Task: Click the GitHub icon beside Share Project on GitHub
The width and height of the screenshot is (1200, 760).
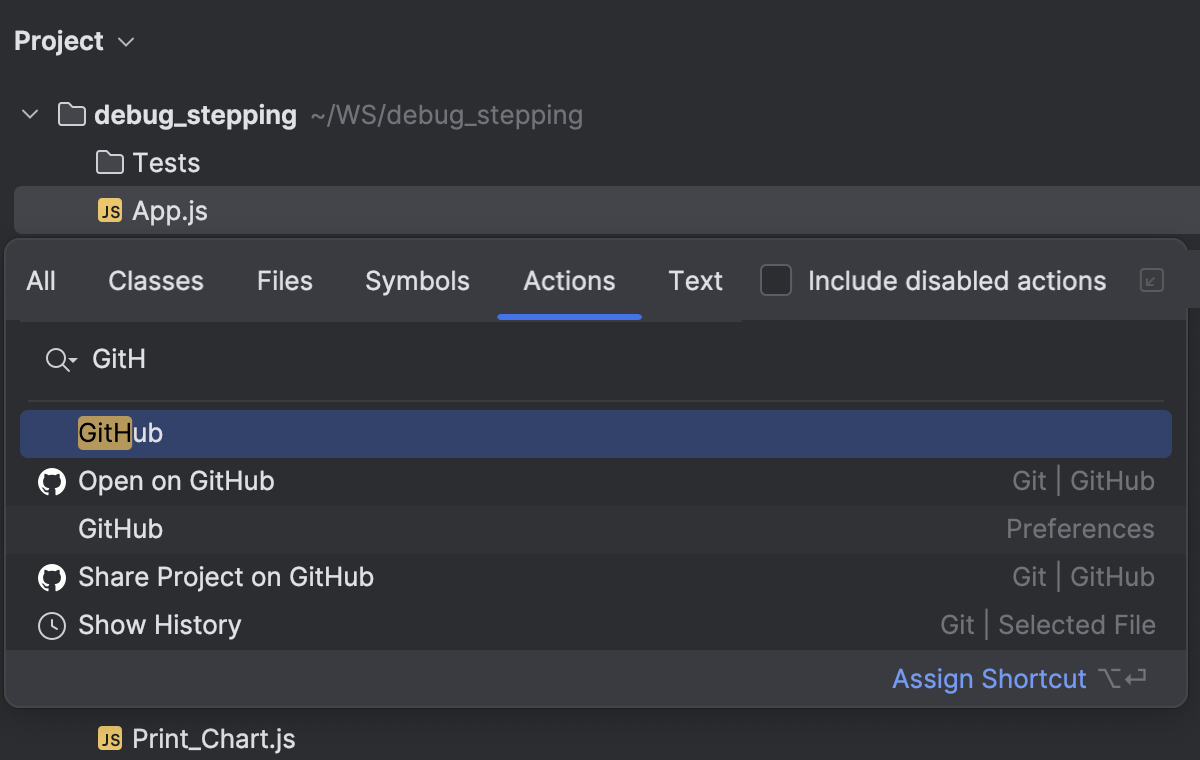Action: point(51,577)
